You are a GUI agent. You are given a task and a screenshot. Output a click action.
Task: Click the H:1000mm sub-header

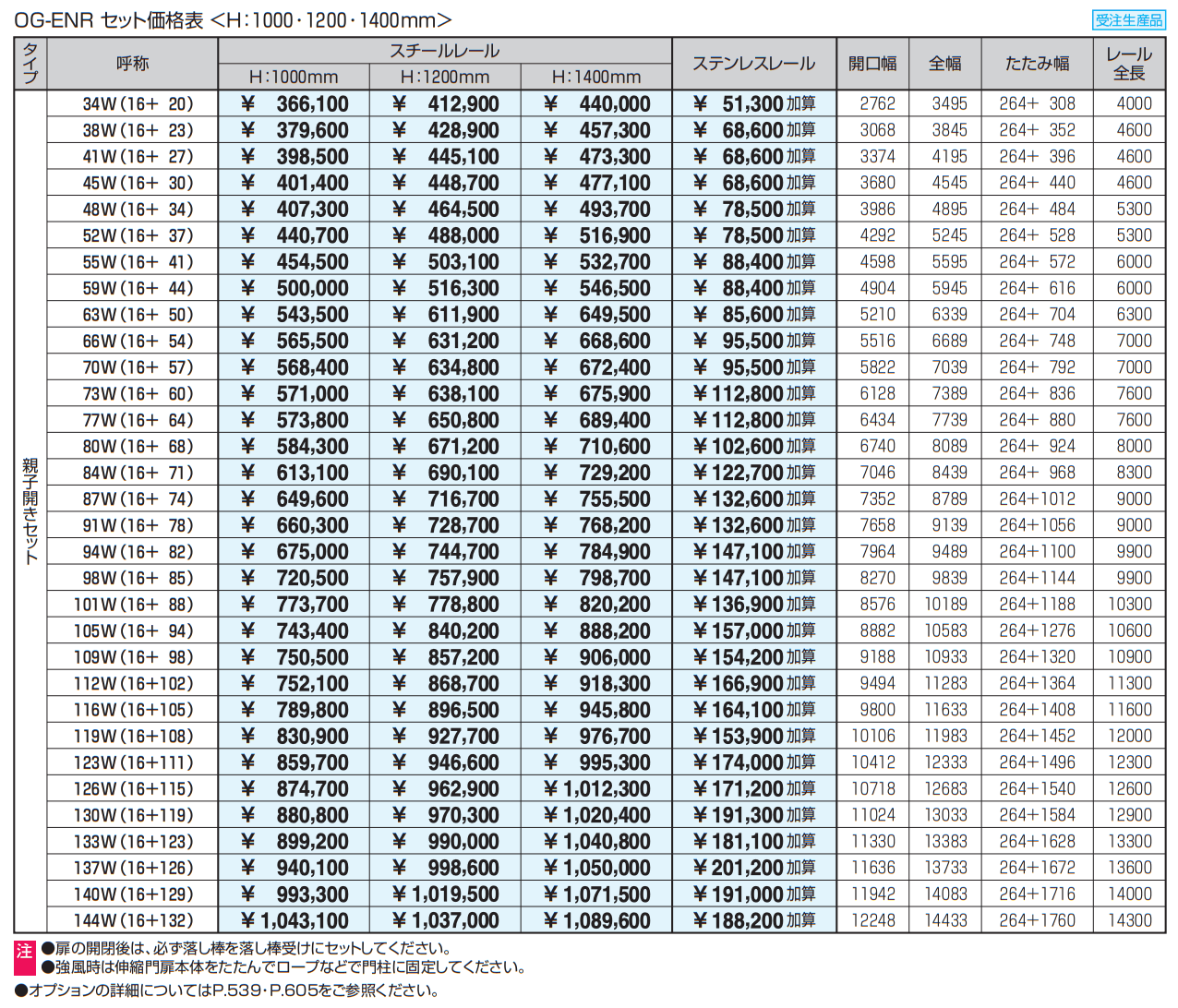[294, 78]
